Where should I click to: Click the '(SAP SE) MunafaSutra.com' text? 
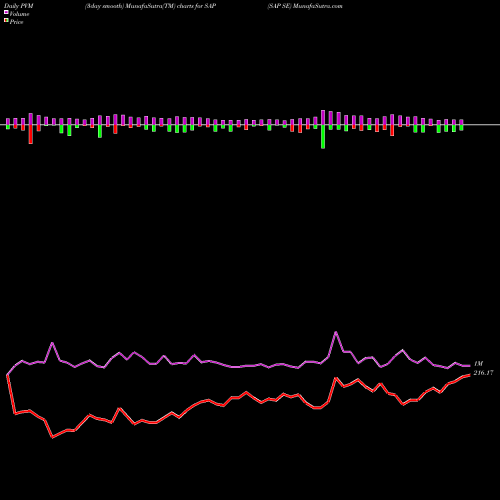pos(305,6)
